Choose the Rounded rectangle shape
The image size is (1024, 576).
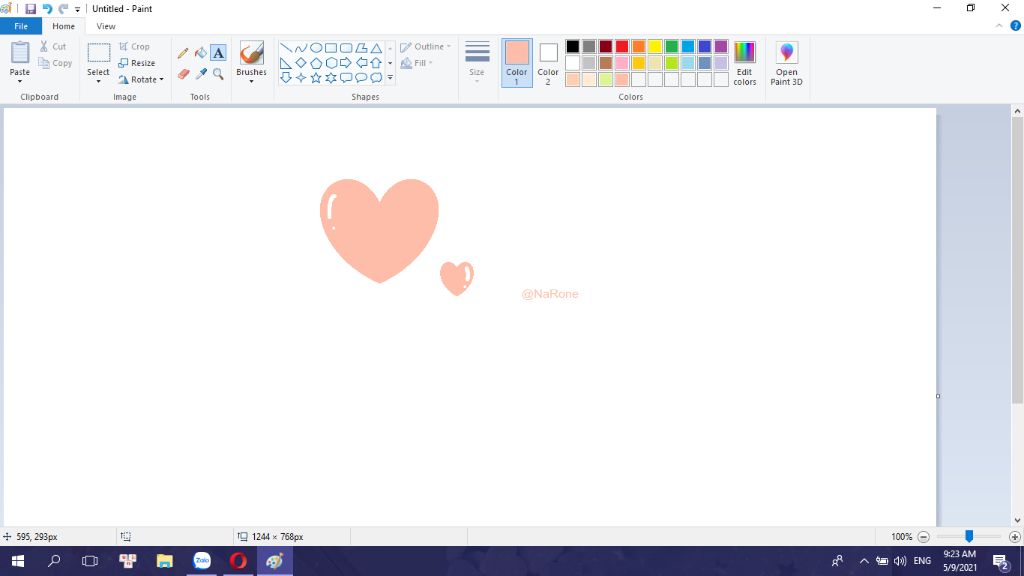346,48
